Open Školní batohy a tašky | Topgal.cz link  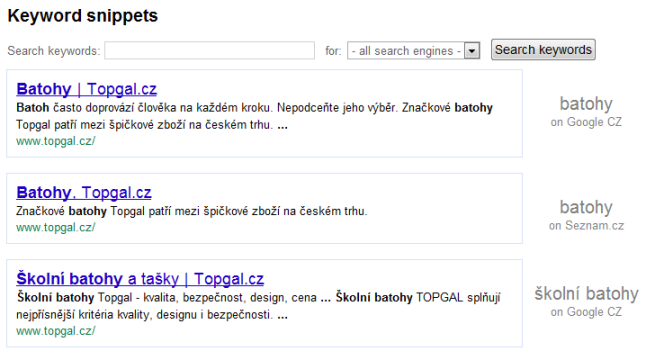click(140, 279)
